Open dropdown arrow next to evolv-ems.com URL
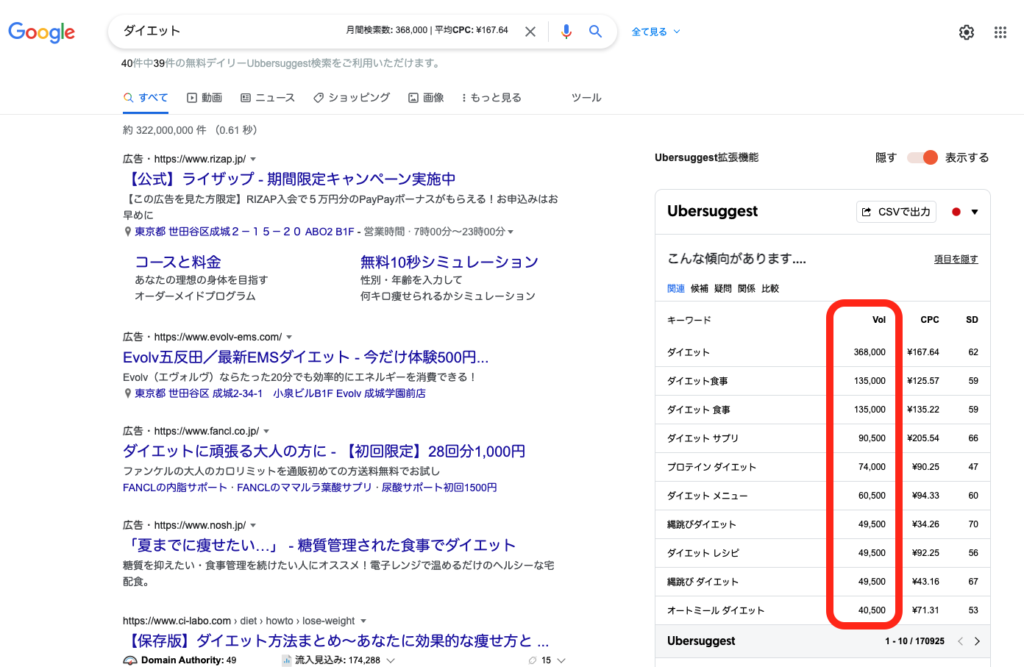The image size is (1024, 667). (289, 337)
